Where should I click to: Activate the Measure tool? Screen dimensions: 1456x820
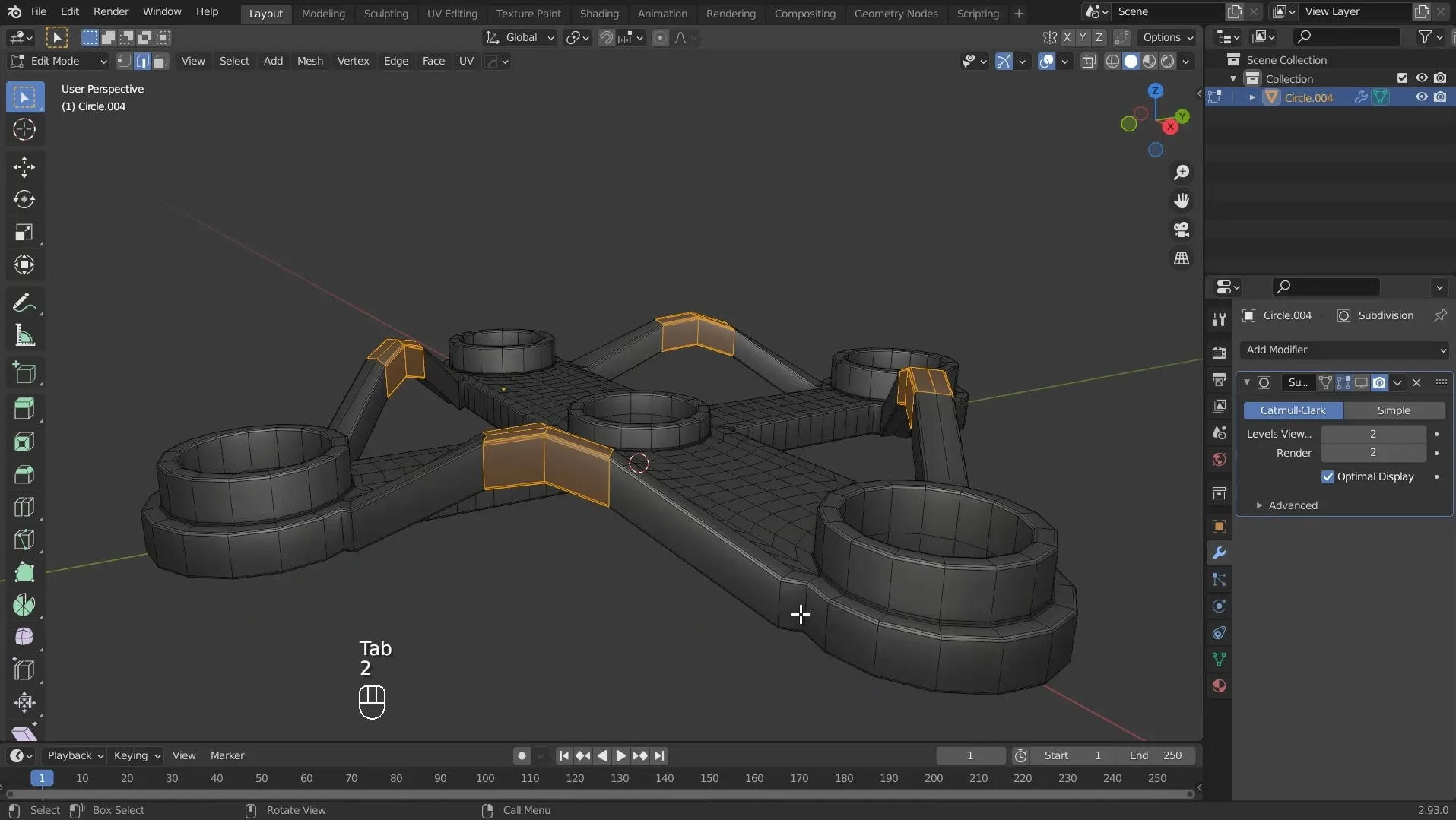pyautogui.click(x=24, y=336)
